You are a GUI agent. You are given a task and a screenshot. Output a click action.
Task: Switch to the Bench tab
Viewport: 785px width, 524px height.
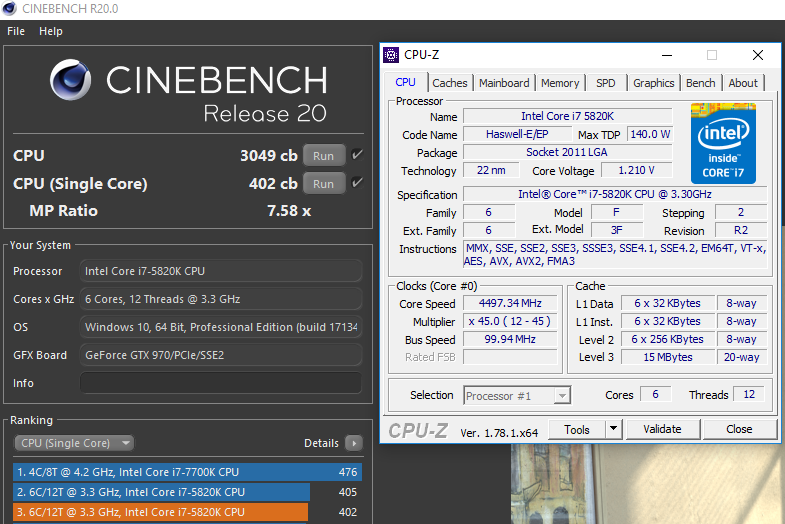pos(700,83)
